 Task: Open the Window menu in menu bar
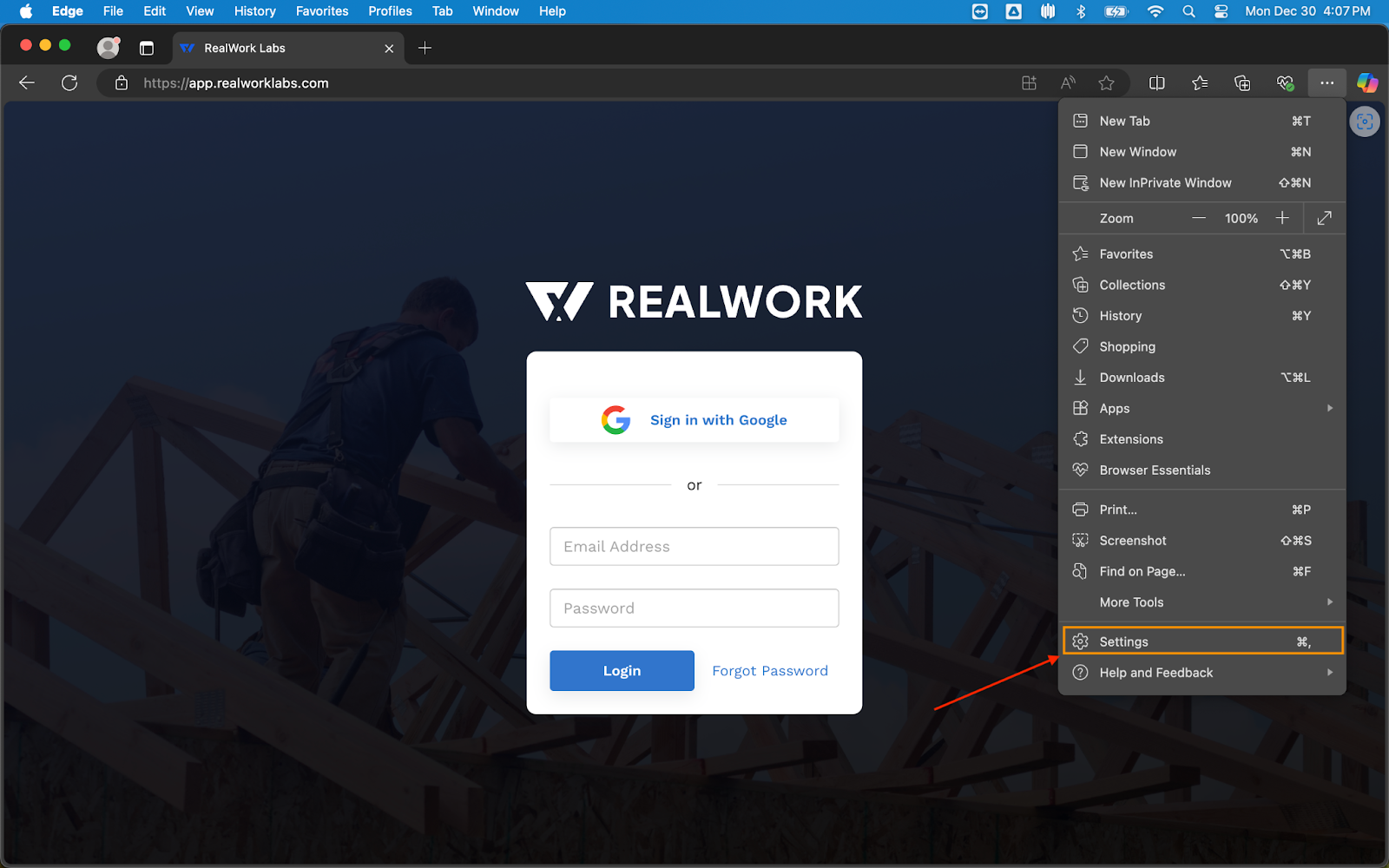[496, 11]
